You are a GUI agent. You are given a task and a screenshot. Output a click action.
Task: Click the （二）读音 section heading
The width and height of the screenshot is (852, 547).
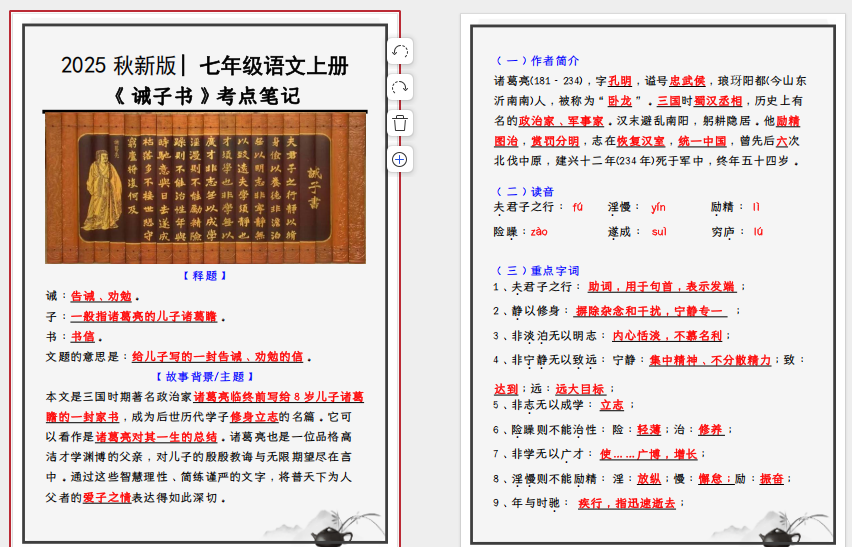click(525, 191)
